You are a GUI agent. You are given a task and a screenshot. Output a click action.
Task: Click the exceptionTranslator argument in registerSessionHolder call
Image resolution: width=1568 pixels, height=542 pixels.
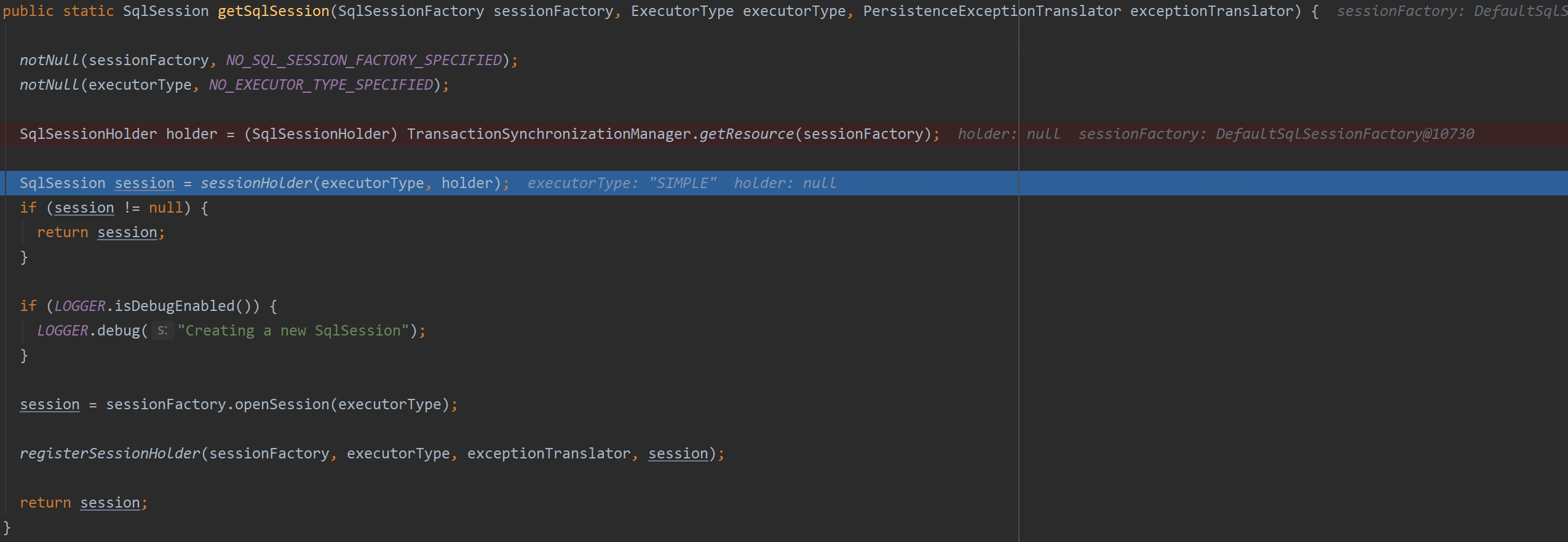[x=548, y=454]
